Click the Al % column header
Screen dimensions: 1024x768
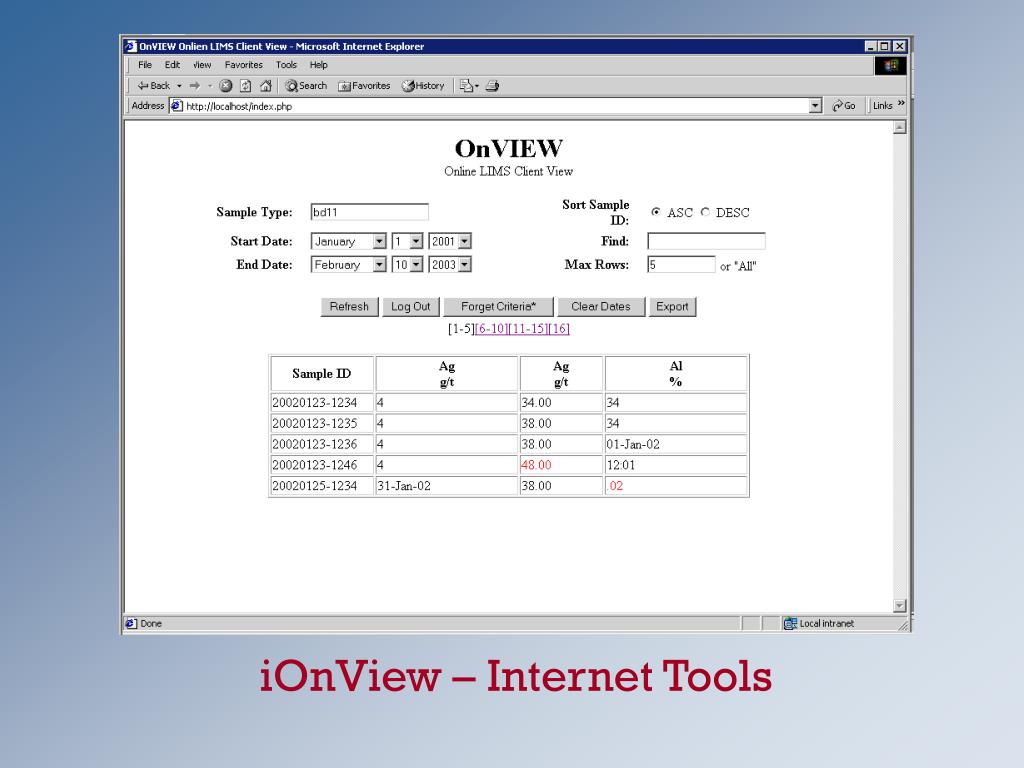[676, 374]
